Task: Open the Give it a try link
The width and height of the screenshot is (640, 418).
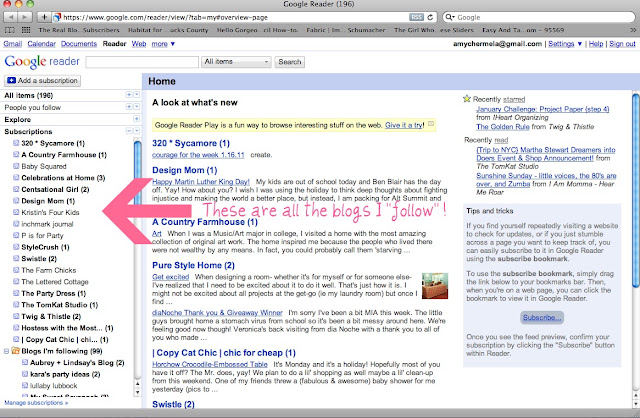Action: (x=404, y=125)
